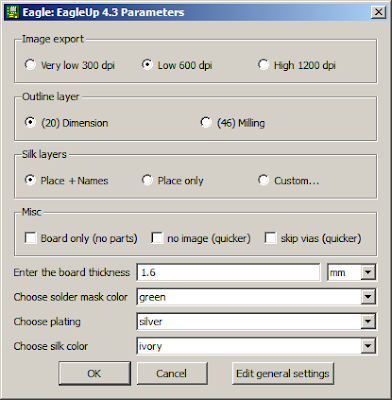The image size is (392, 400).
Task: Open the mm unit dropdown
Action: (x=352, y=272)
